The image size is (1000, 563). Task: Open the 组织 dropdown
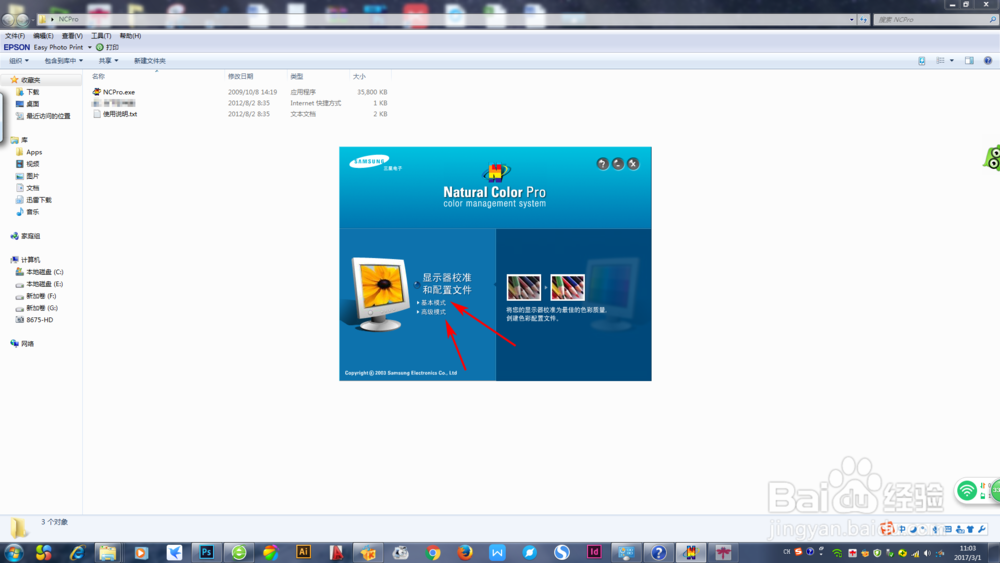(18, 61)
